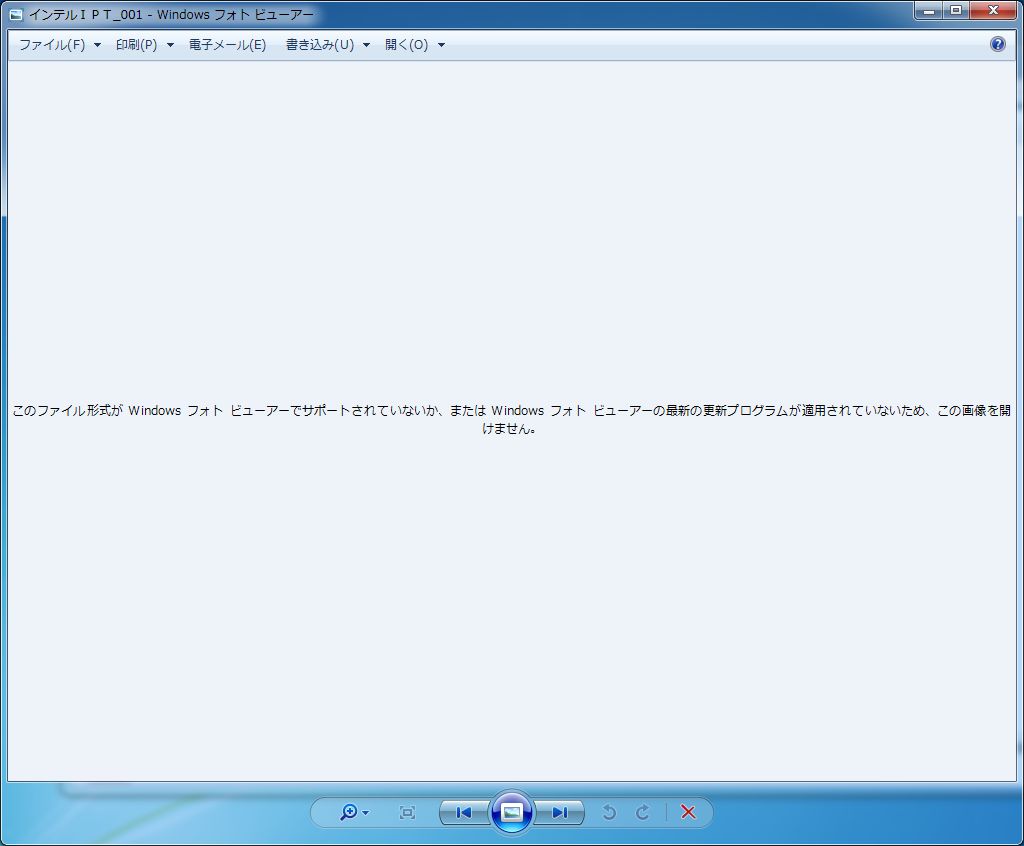
Task: Select the 電子メール(E) option
Action: click(227, 44)
